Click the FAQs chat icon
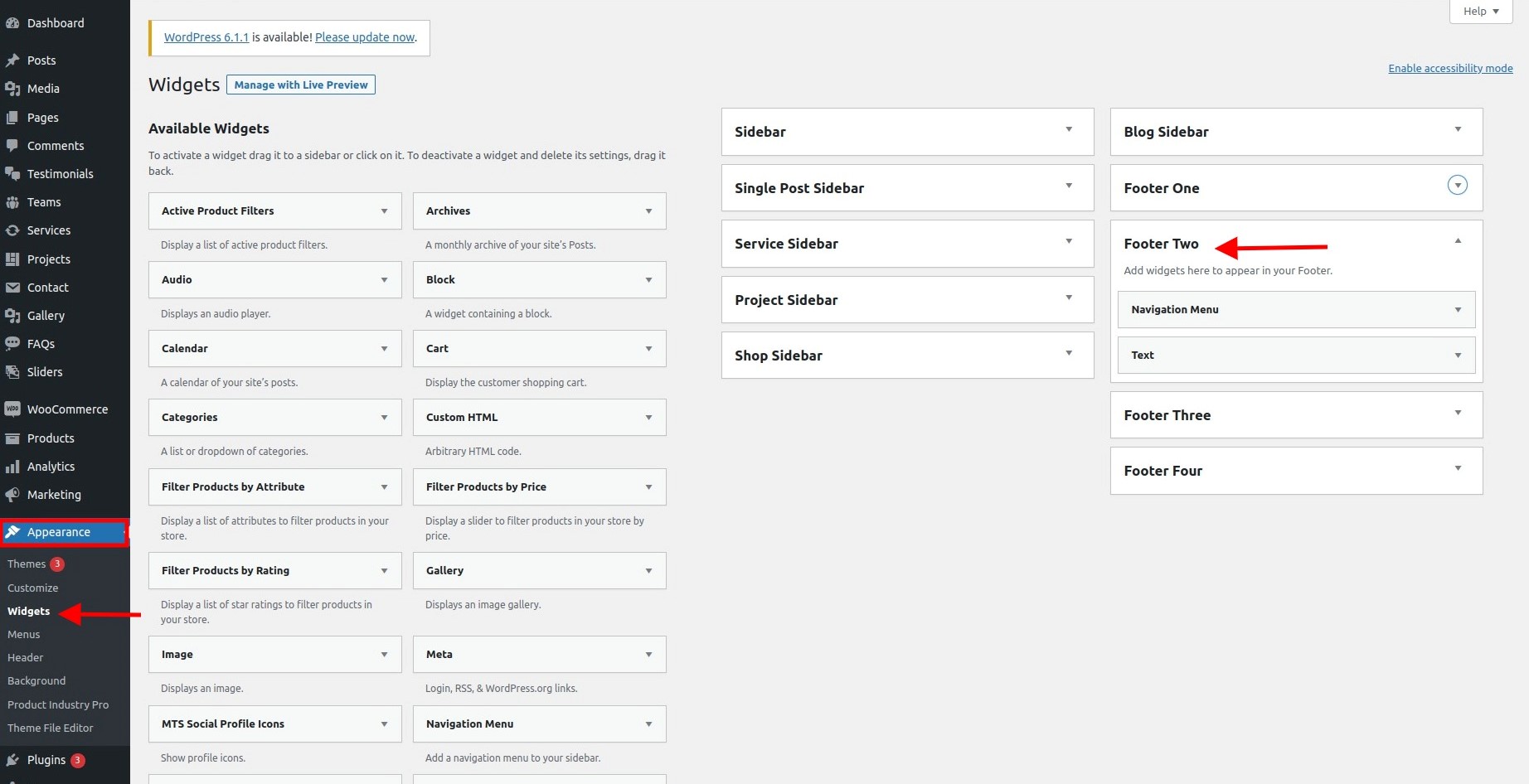Image resolution: width=1529 pixels, height=784 pixels. click(x=12, y=344)
